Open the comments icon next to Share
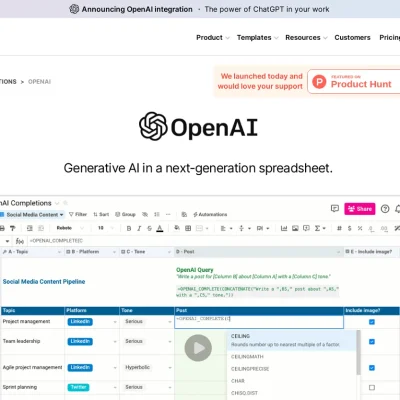 click(335, 209)
